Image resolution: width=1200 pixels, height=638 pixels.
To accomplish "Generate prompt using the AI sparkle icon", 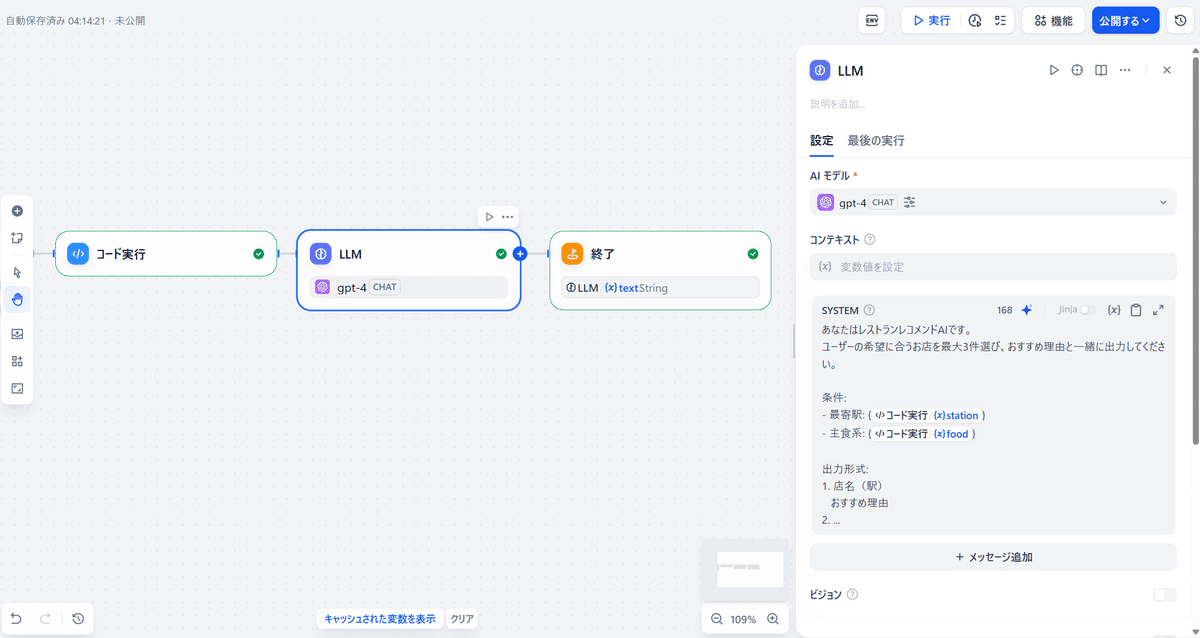I will click(1026, 310).
